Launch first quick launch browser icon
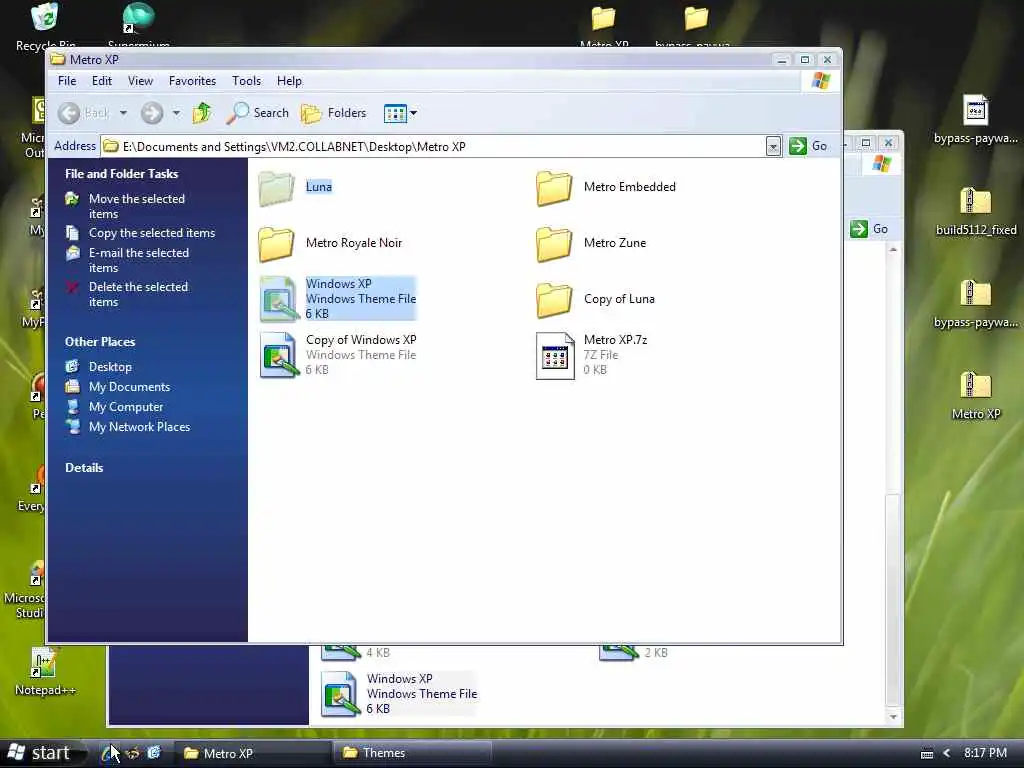Screen dimensions: 1024x768 108,753
